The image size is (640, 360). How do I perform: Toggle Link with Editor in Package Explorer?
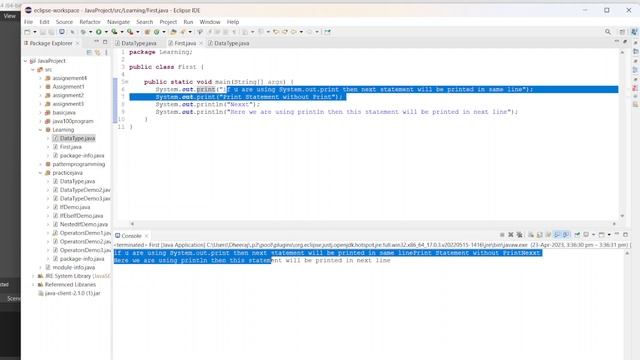pyautogui.click(x=98, y=52)
